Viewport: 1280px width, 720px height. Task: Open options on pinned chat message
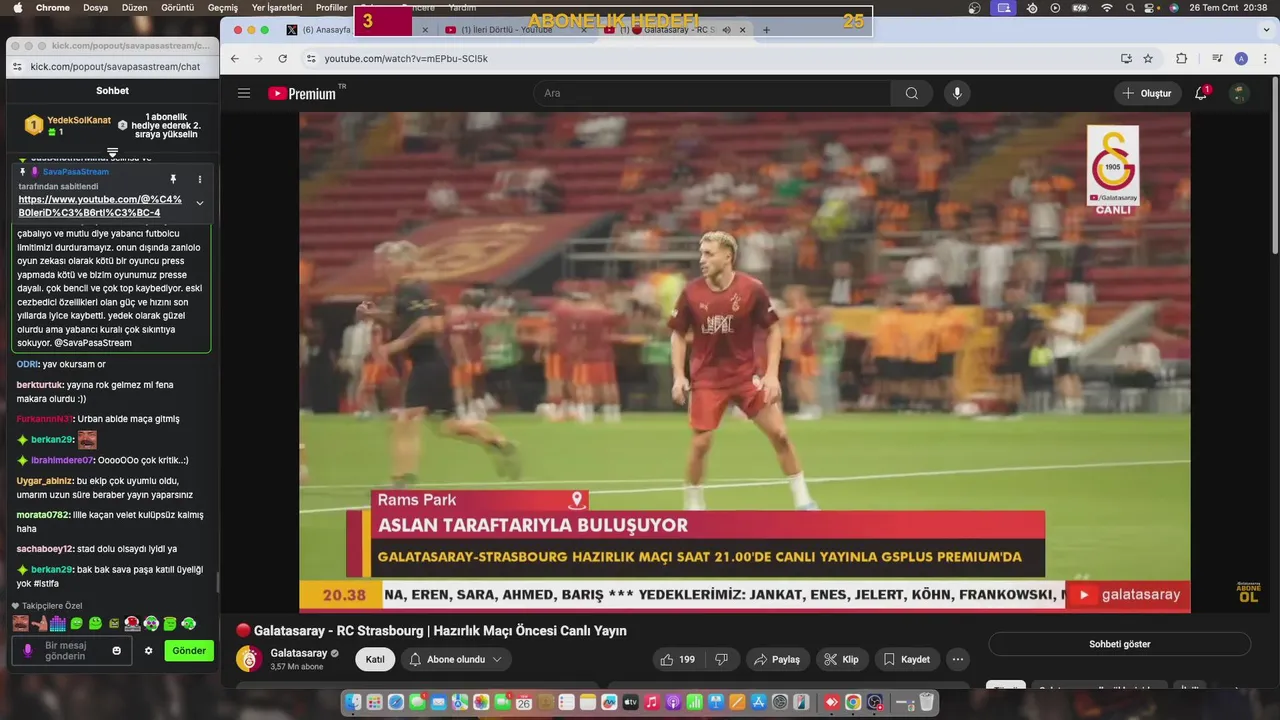click(x=199, y=179)
